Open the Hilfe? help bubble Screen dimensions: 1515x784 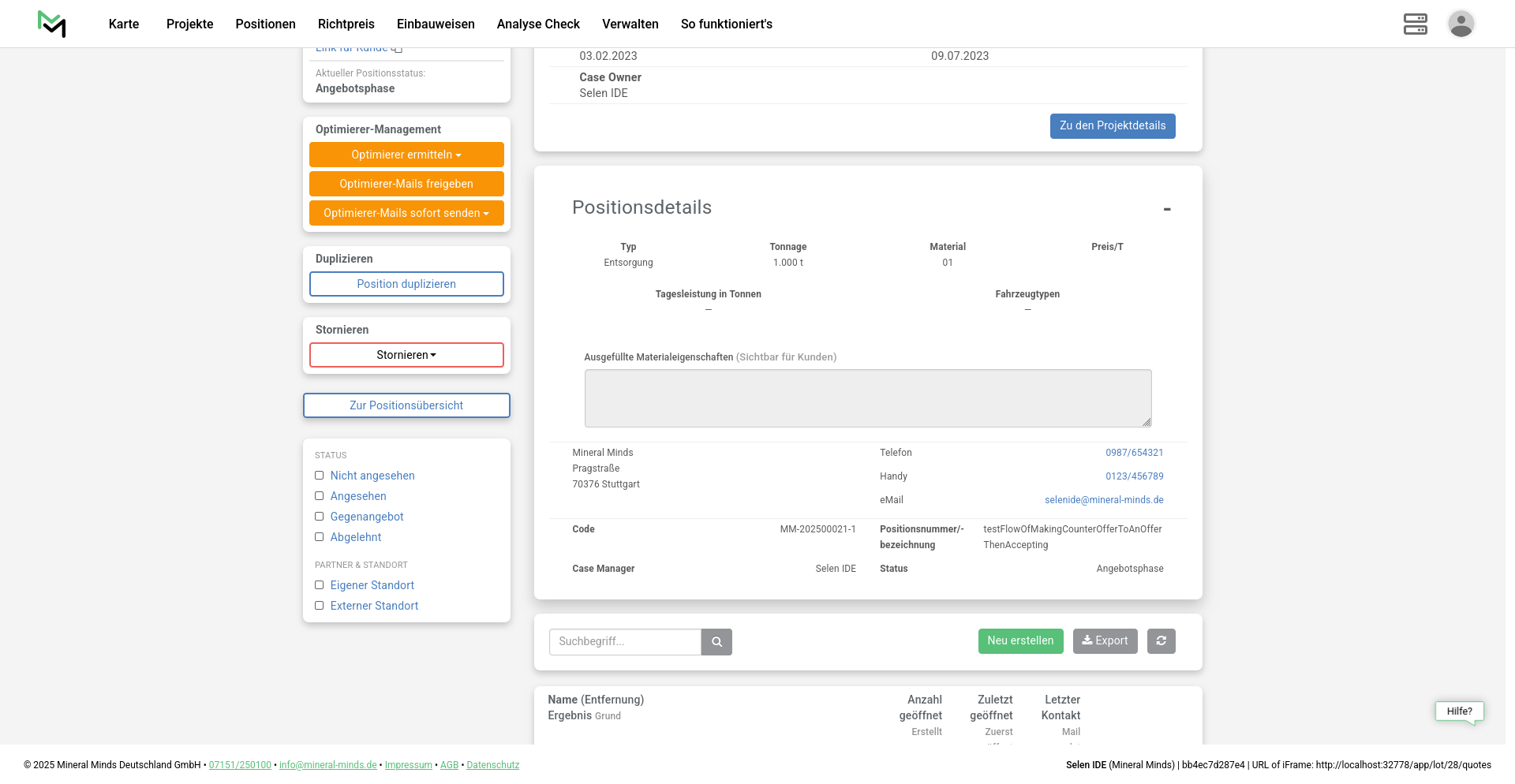(1459, 711)
